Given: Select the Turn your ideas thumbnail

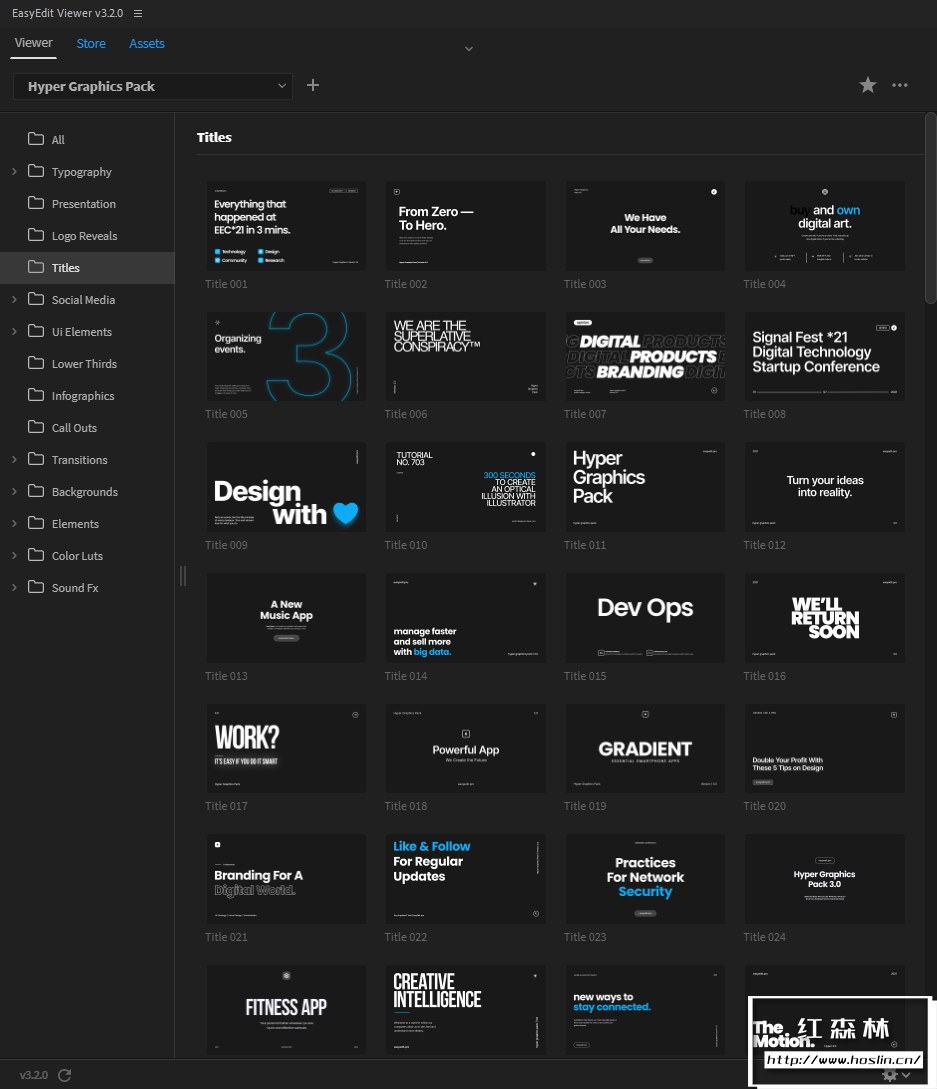Looking at the screenshot, I should pyautogui.click(x=824, y=487).
